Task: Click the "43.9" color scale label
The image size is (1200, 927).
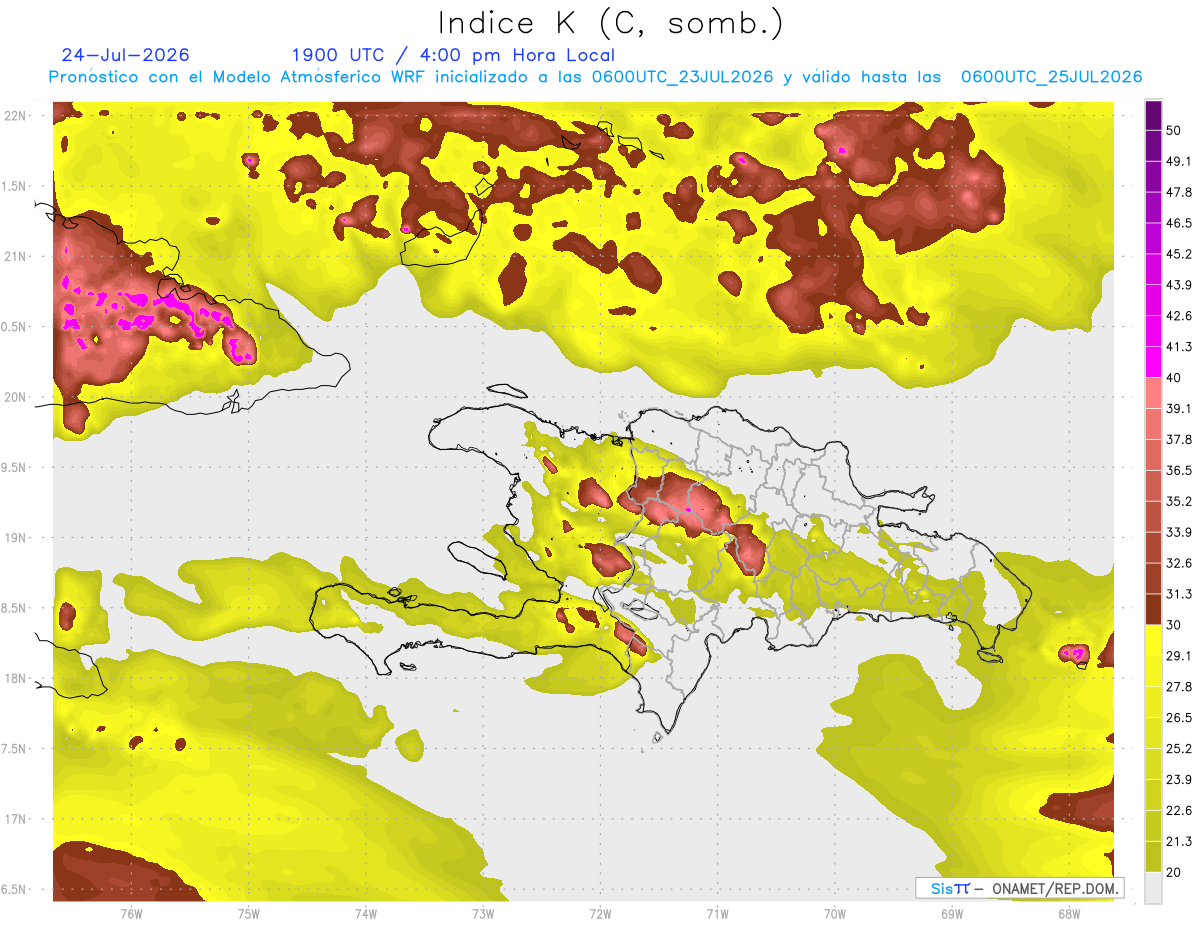Action: pyautogui.click(x=1178, y=285)
